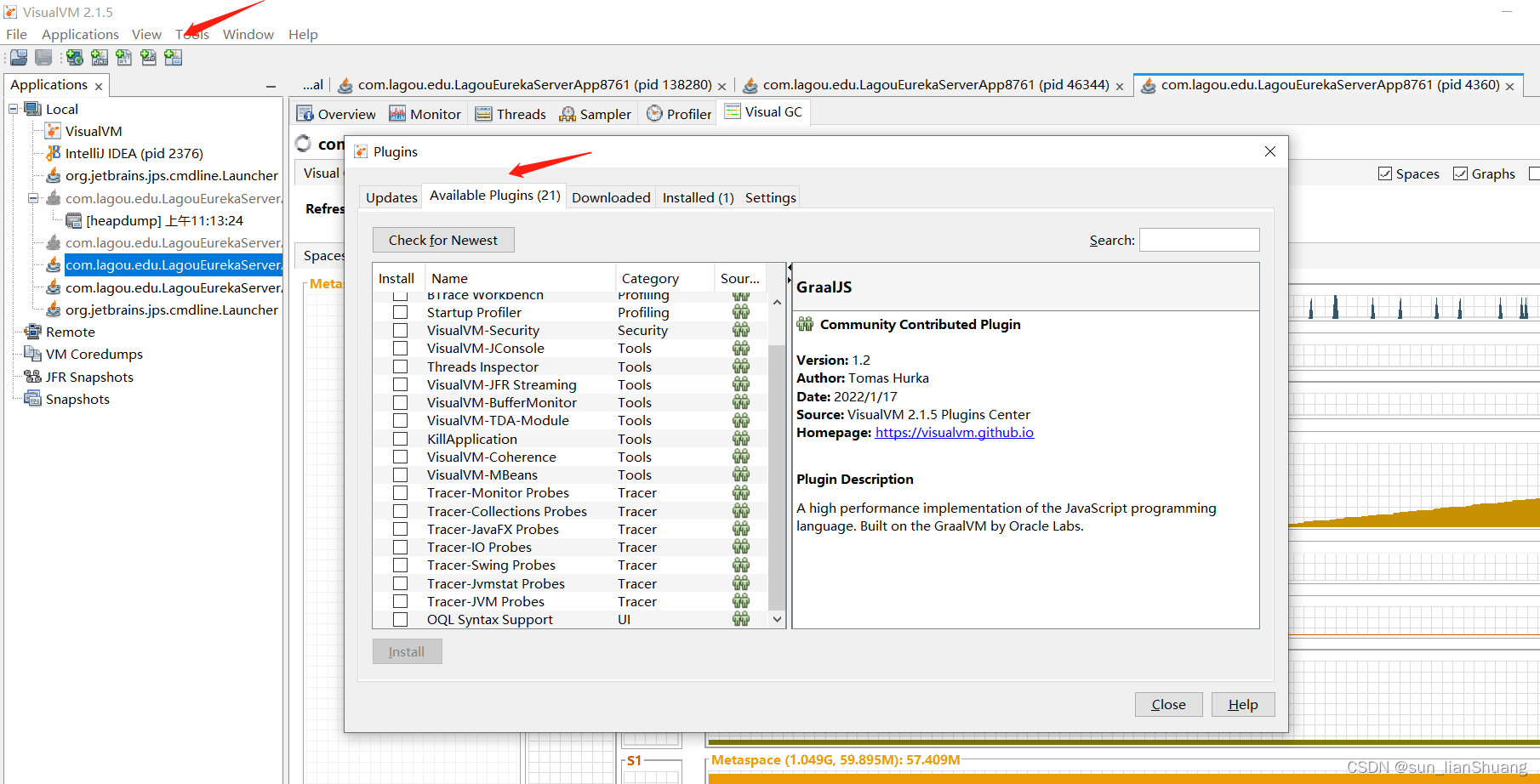1540x784 pixels.
Task: Click the Check for Newest button
Action: pos(443,240)
